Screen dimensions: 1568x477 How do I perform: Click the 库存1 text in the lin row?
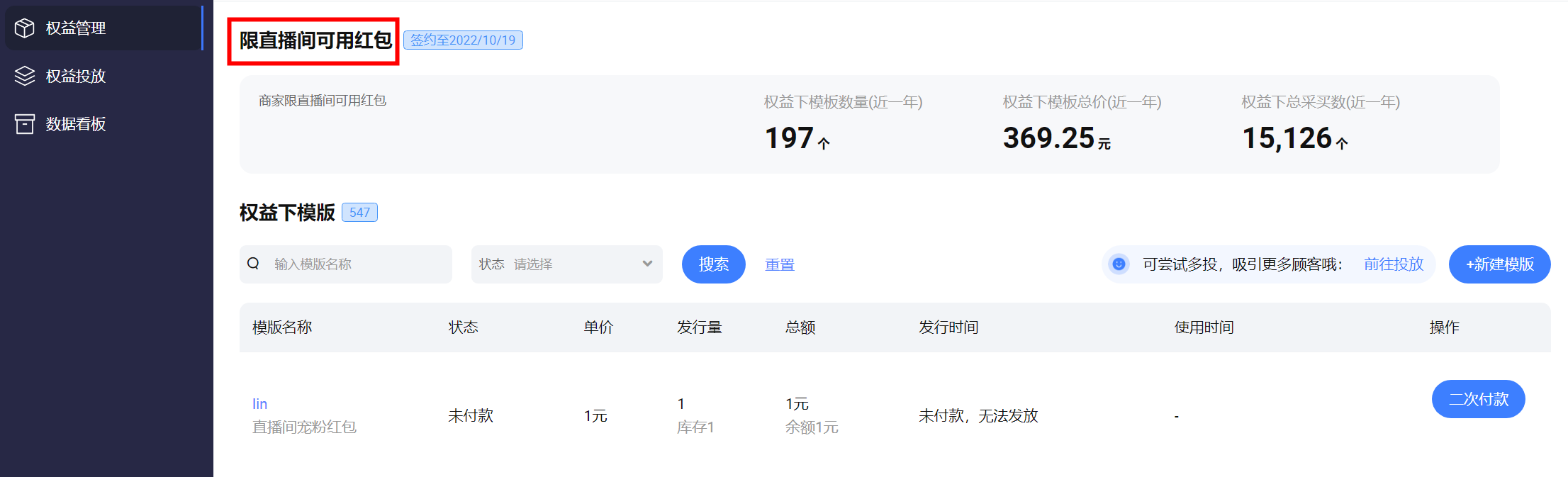(695, 427)
